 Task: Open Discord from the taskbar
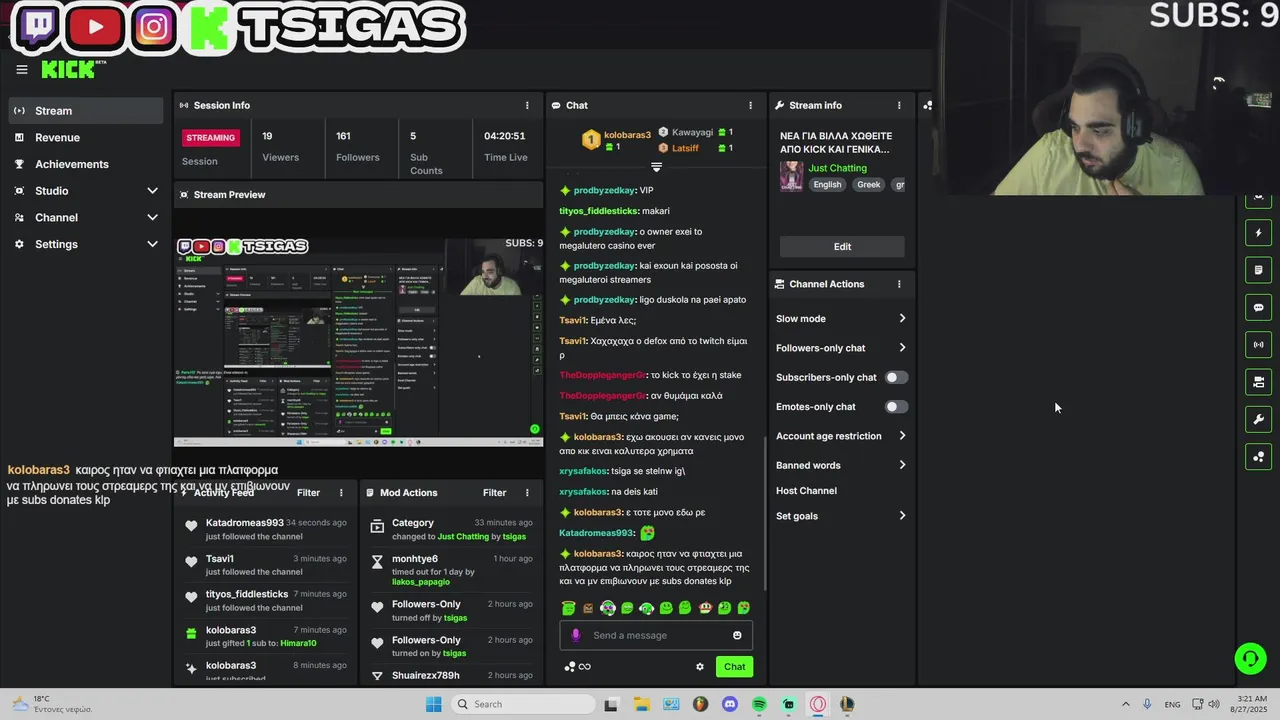click(x=730, y=704)
